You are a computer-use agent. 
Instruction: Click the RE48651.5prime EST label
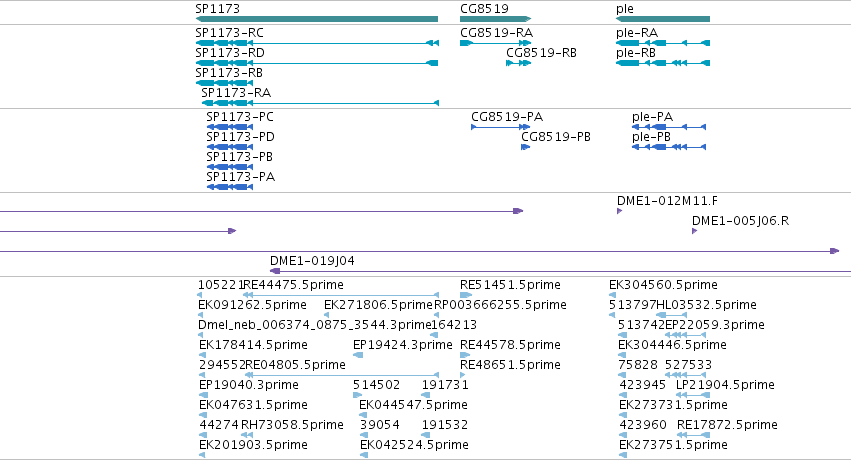[510, 365]
